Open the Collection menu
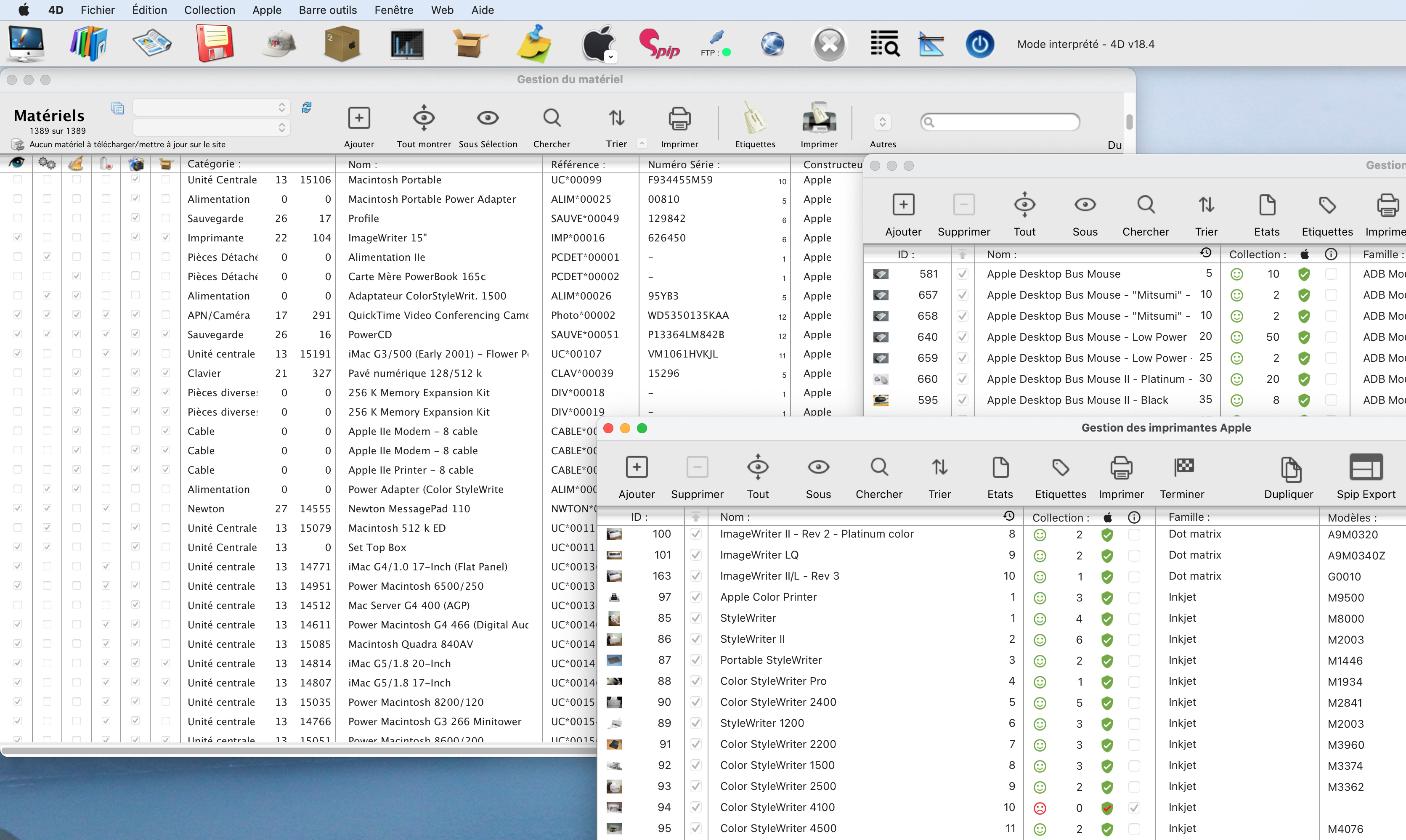The height and width of the screenshot is (840, 1406). [x=210, y=10]
